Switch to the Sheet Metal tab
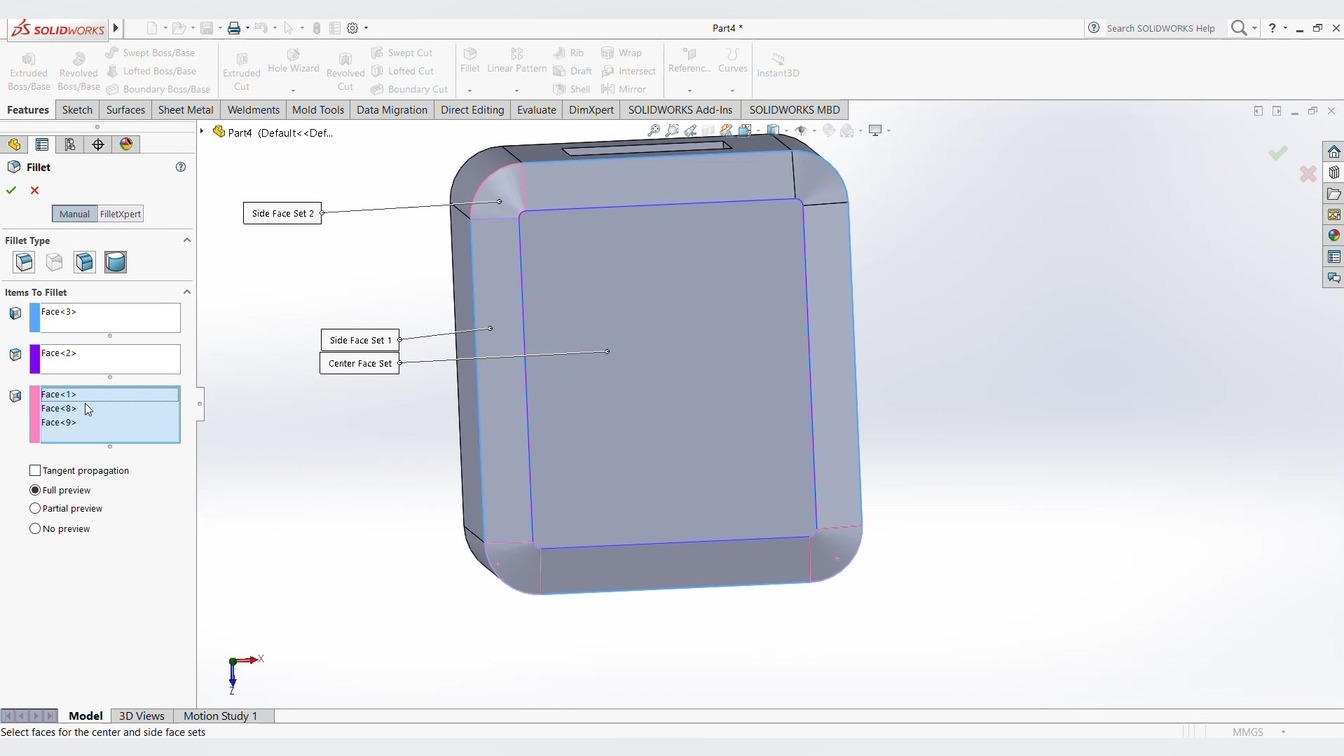The height and width of the screenshot is (756, 1344). (185, 110)
